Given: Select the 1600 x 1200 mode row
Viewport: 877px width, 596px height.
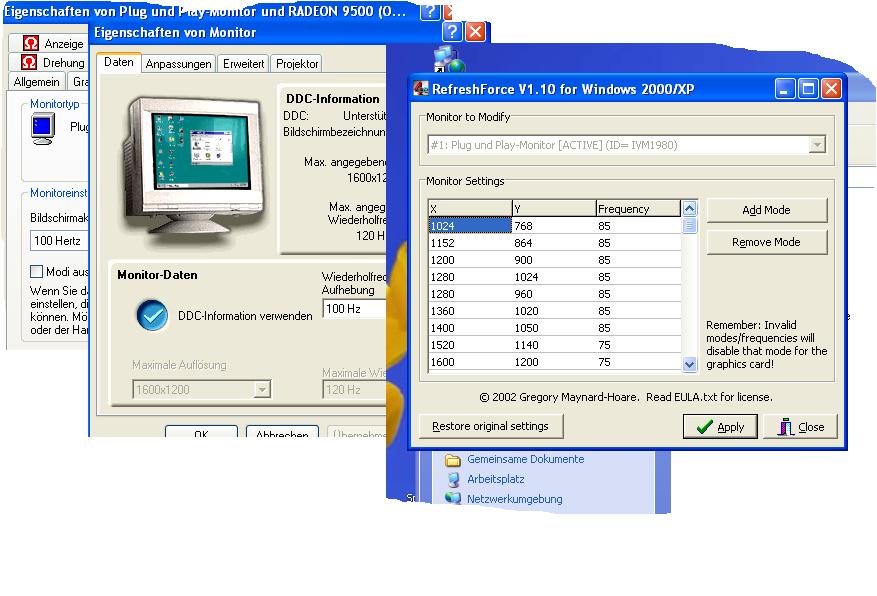Looking at the screenshot, I should (x=554, y=362).
